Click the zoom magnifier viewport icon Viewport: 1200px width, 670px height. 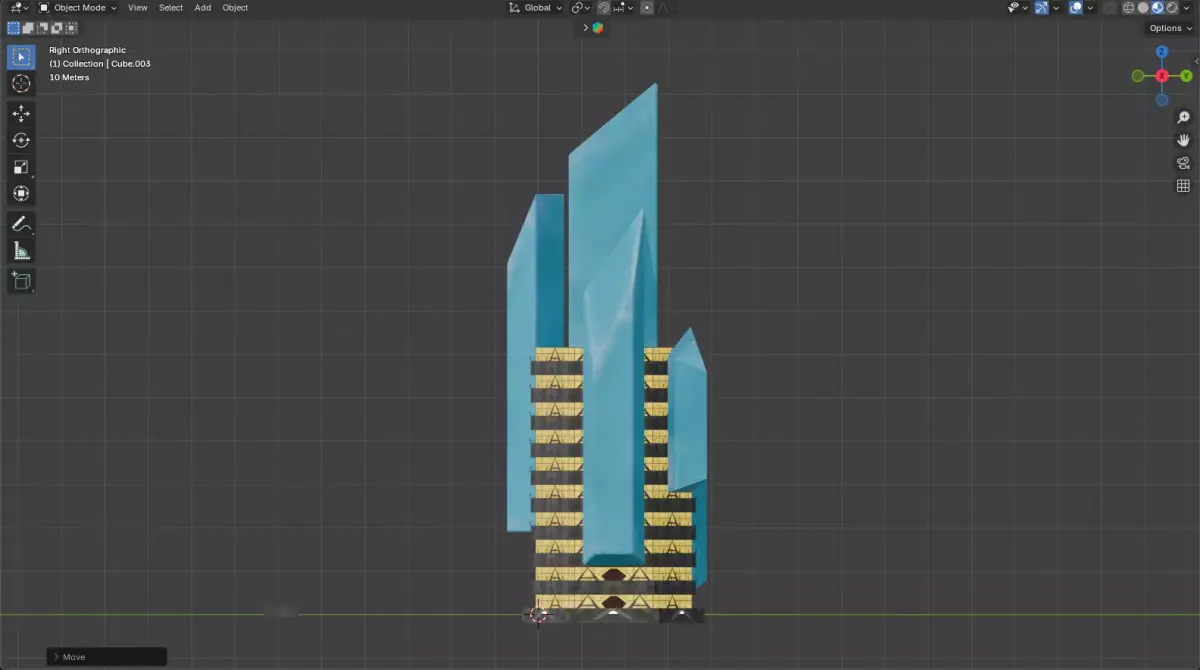click(1183, 118)
